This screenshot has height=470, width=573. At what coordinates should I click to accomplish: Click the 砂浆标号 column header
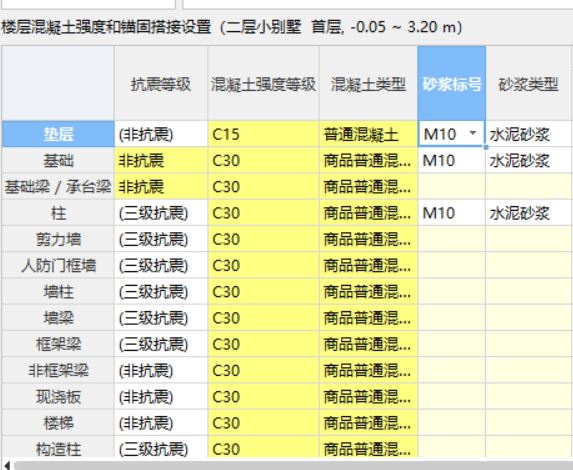[452, 84]
